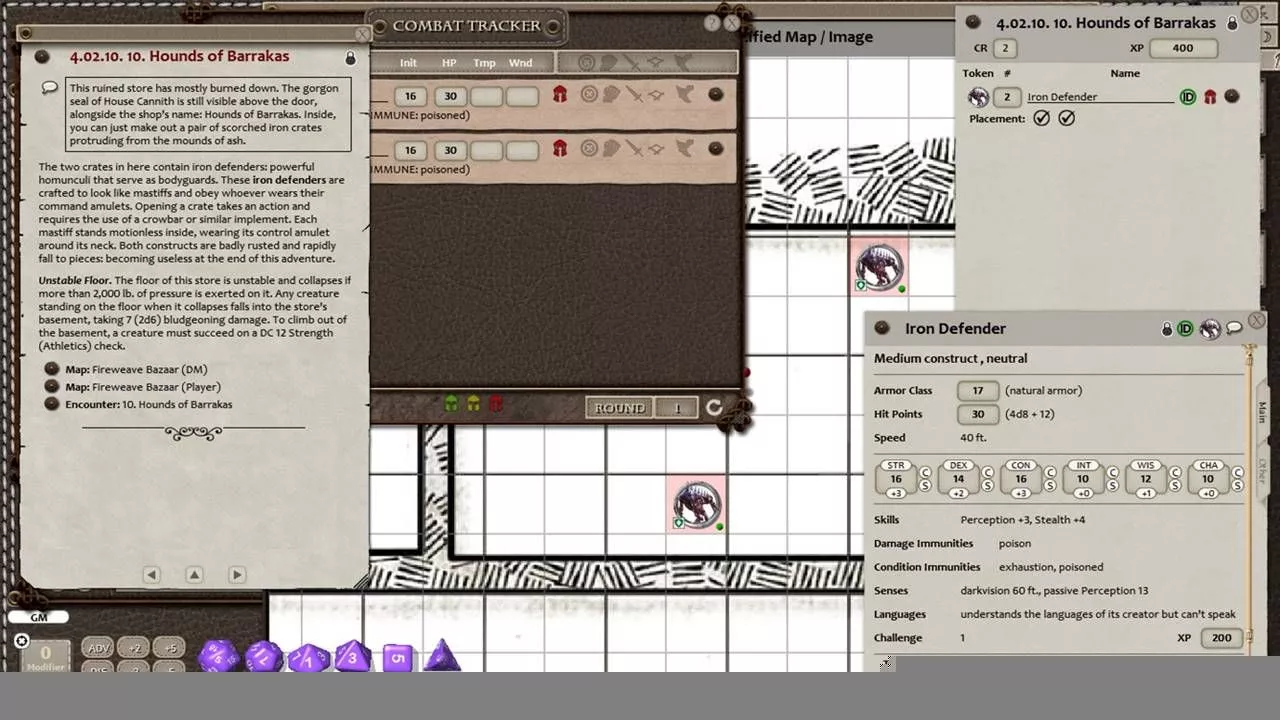Switch to Main tab on NPC sheet

(1262, 412)
